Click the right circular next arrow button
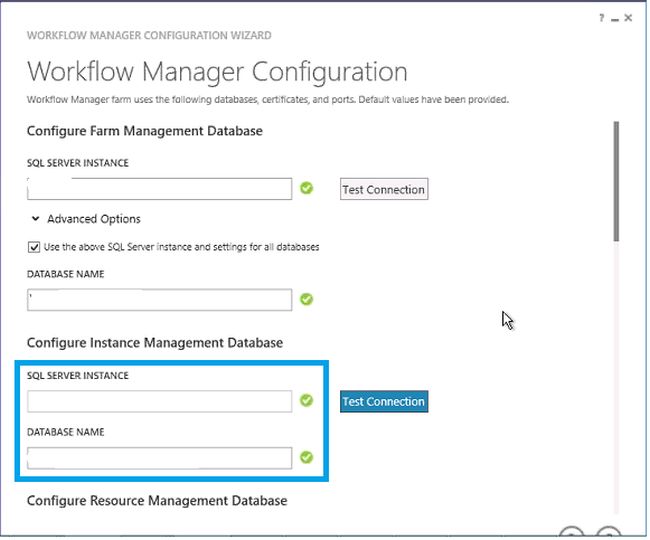The width and height of the screenshot is (650, 540). (x=607, y=534)
